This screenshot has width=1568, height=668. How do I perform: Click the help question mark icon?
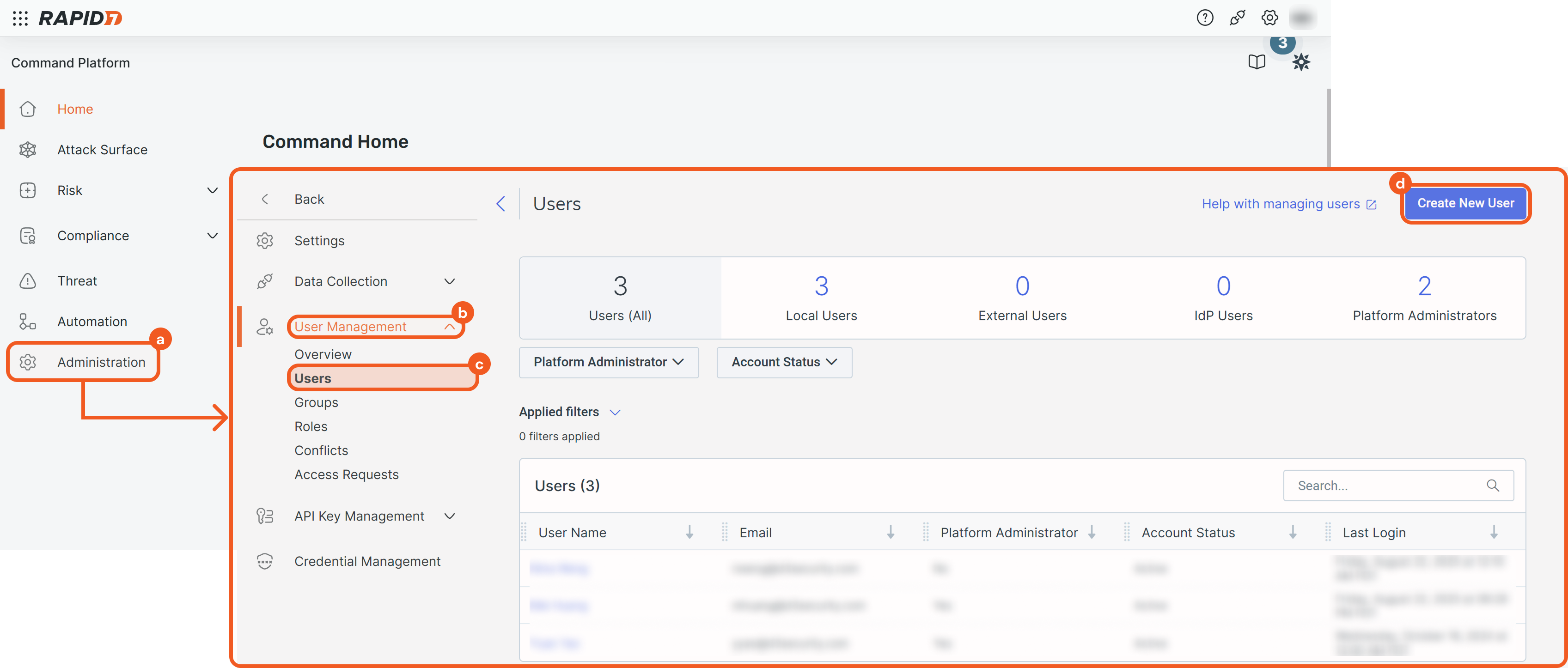coord(1205,18)
